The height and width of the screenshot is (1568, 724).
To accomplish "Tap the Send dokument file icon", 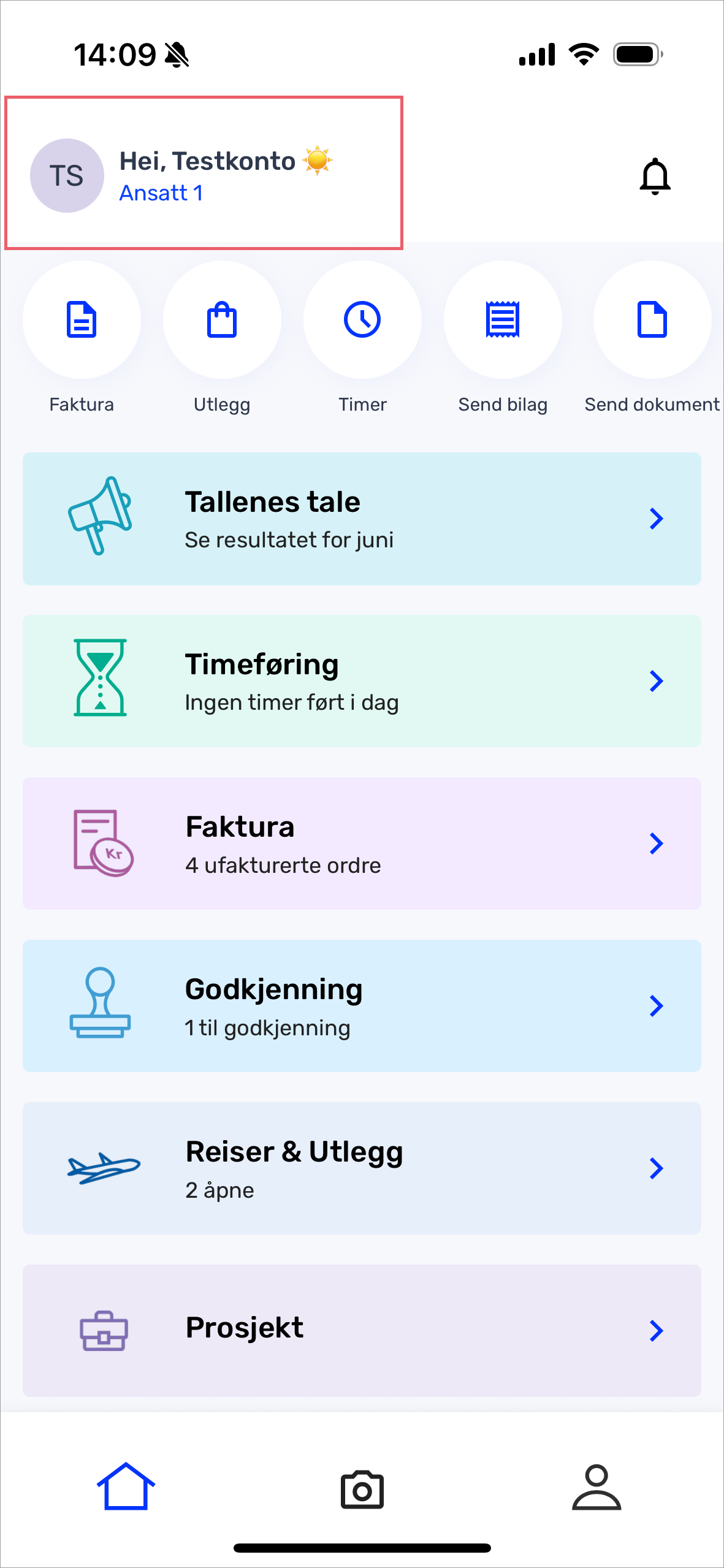I will coord(652,319).
